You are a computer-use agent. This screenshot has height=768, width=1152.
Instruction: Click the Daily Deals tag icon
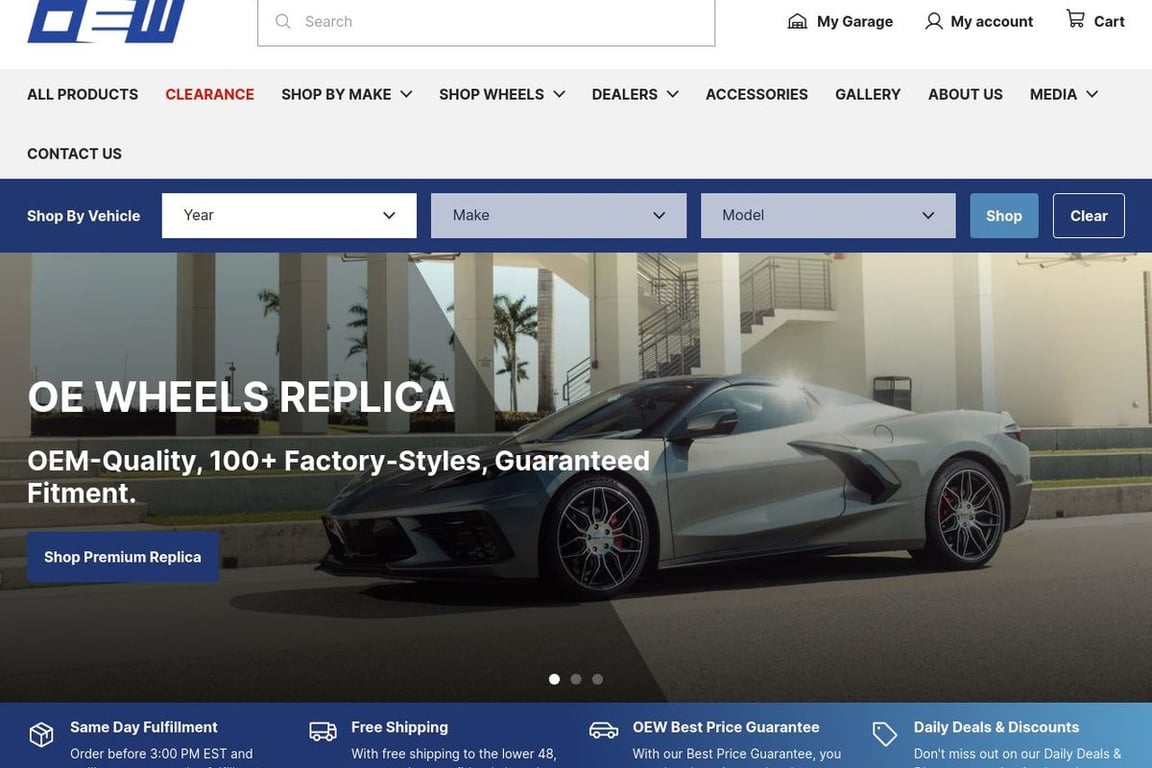point(885,733)
